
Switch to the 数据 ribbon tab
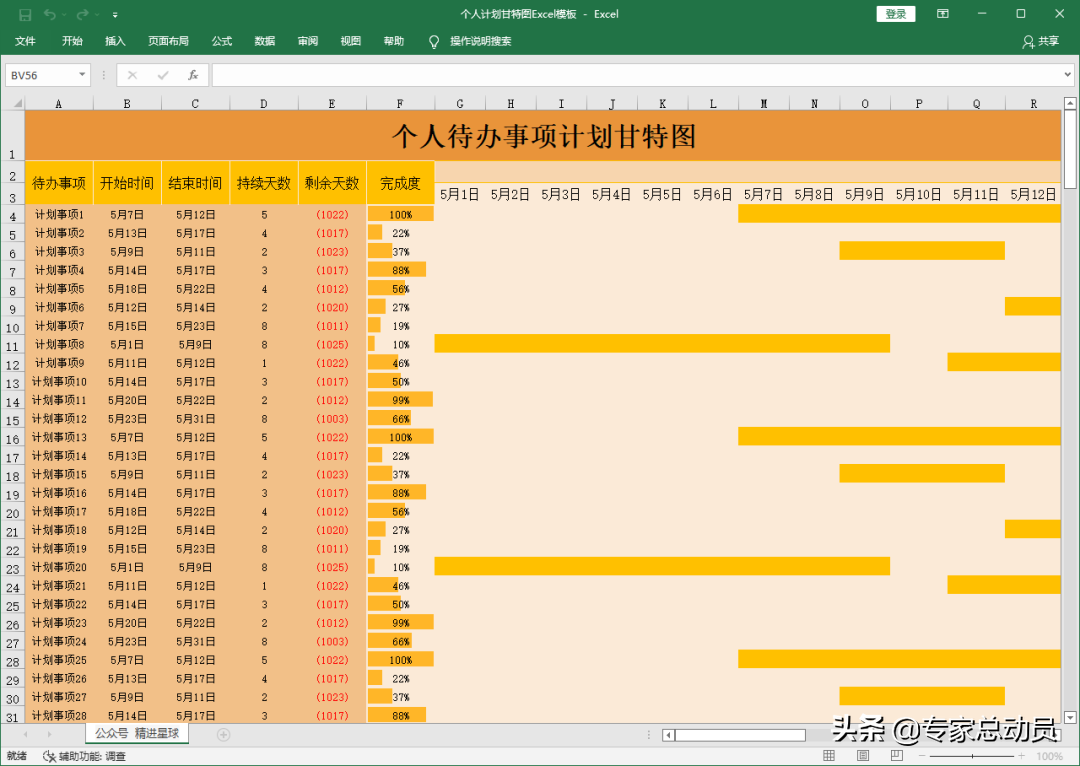(264, 41)
